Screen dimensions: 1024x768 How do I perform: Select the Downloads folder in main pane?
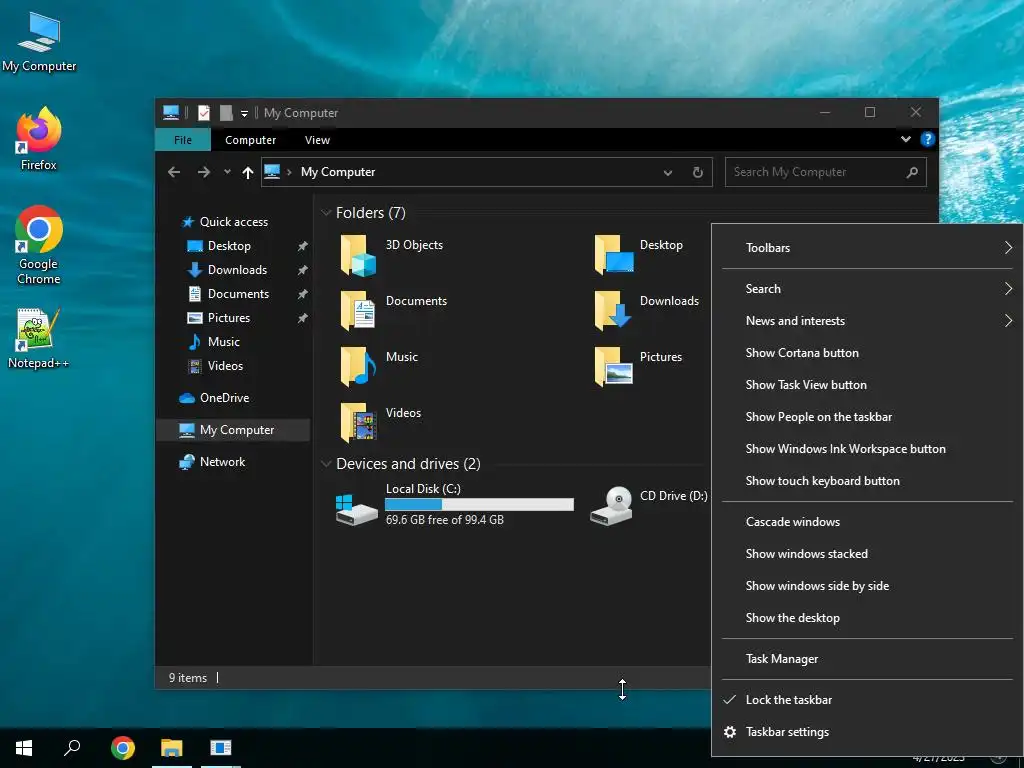(613, 311)
